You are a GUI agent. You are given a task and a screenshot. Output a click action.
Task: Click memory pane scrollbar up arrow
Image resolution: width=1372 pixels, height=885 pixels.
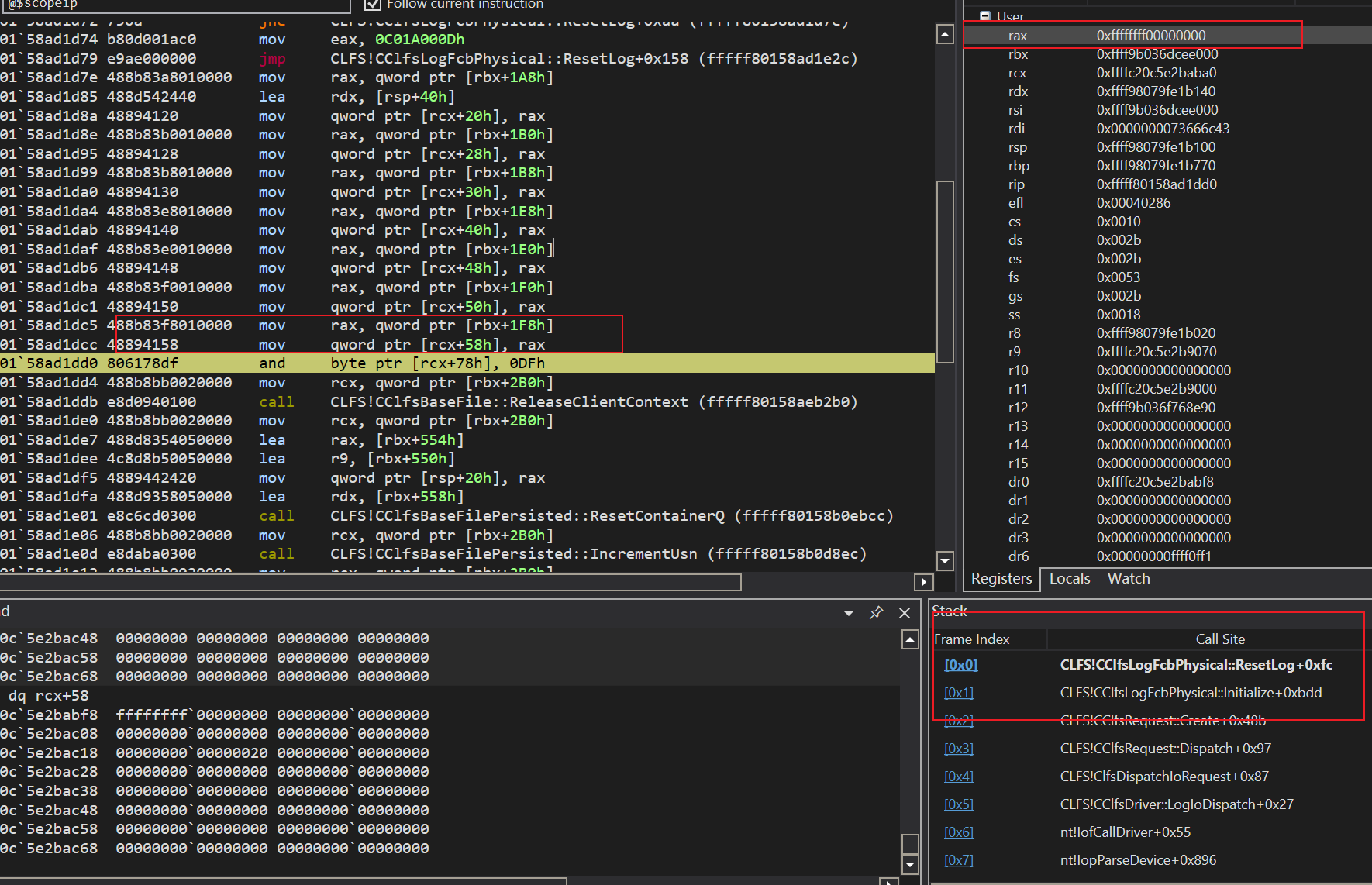coord(911,639)
